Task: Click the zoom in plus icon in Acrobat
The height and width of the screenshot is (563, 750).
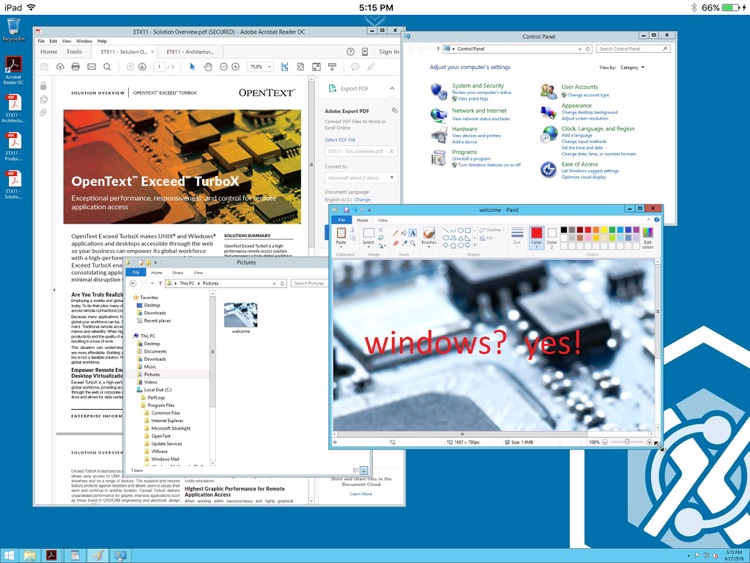Action: [x=236, y=67]
